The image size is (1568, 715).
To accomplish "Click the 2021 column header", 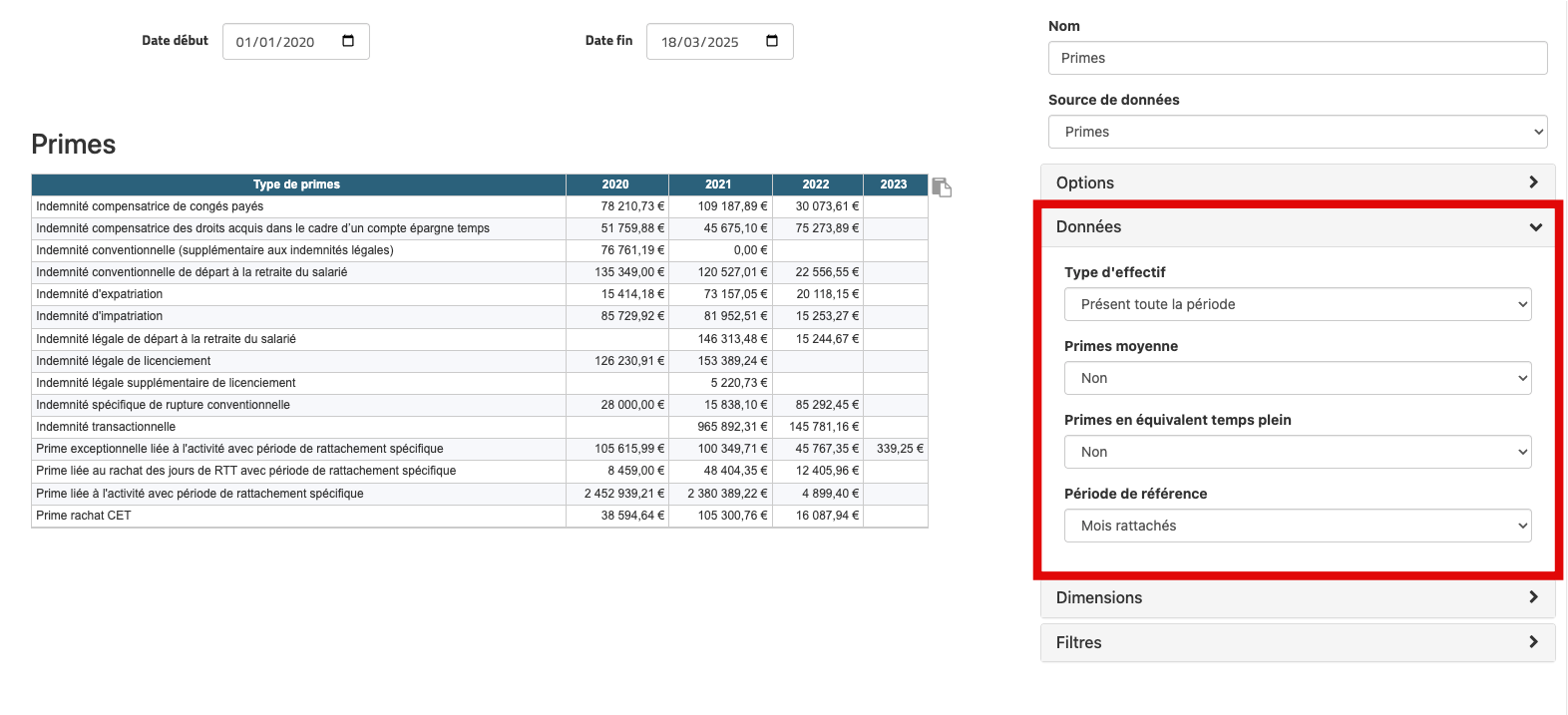I will [719, 184].
